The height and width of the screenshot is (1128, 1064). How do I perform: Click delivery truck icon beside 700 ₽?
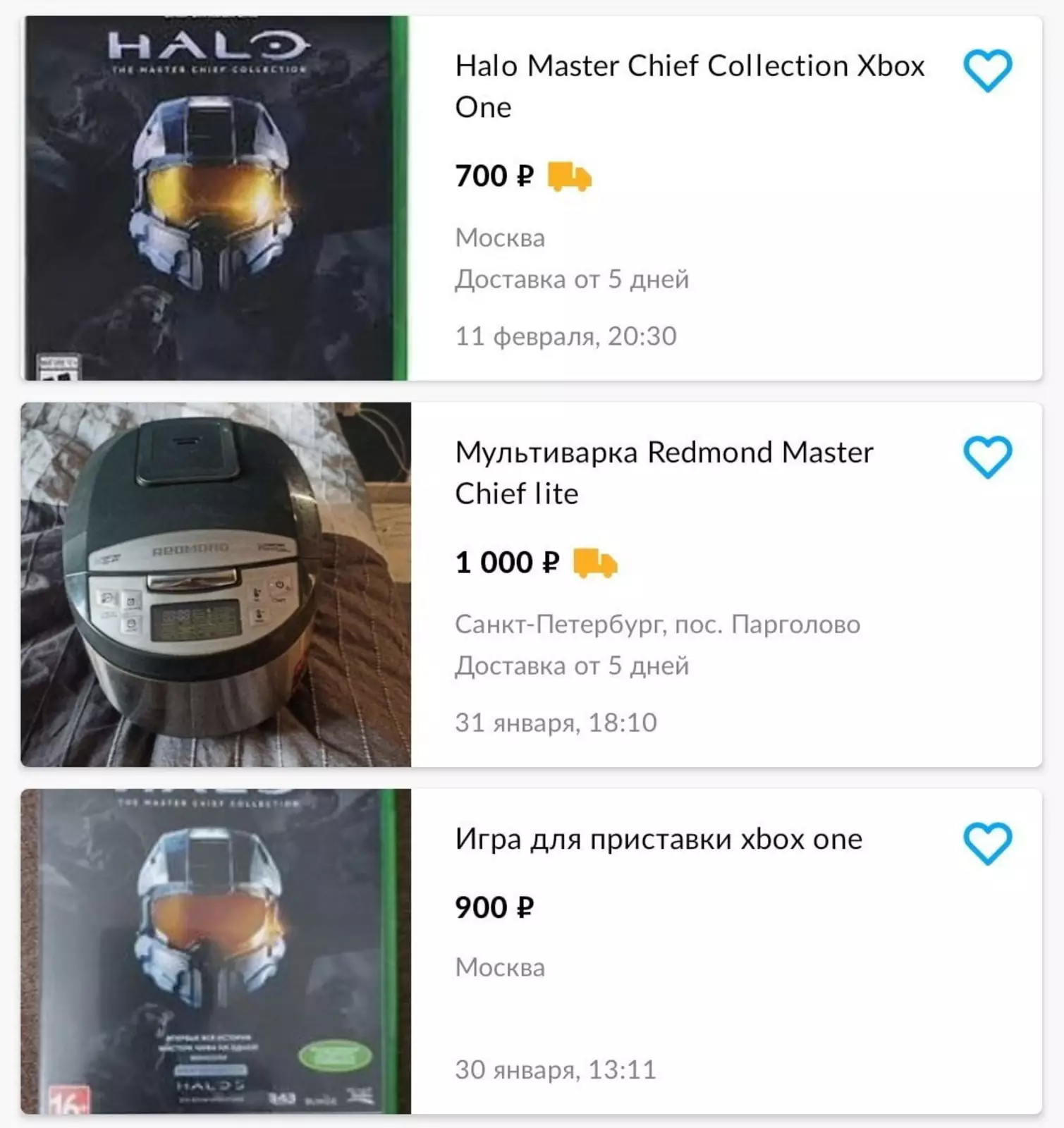570,176
